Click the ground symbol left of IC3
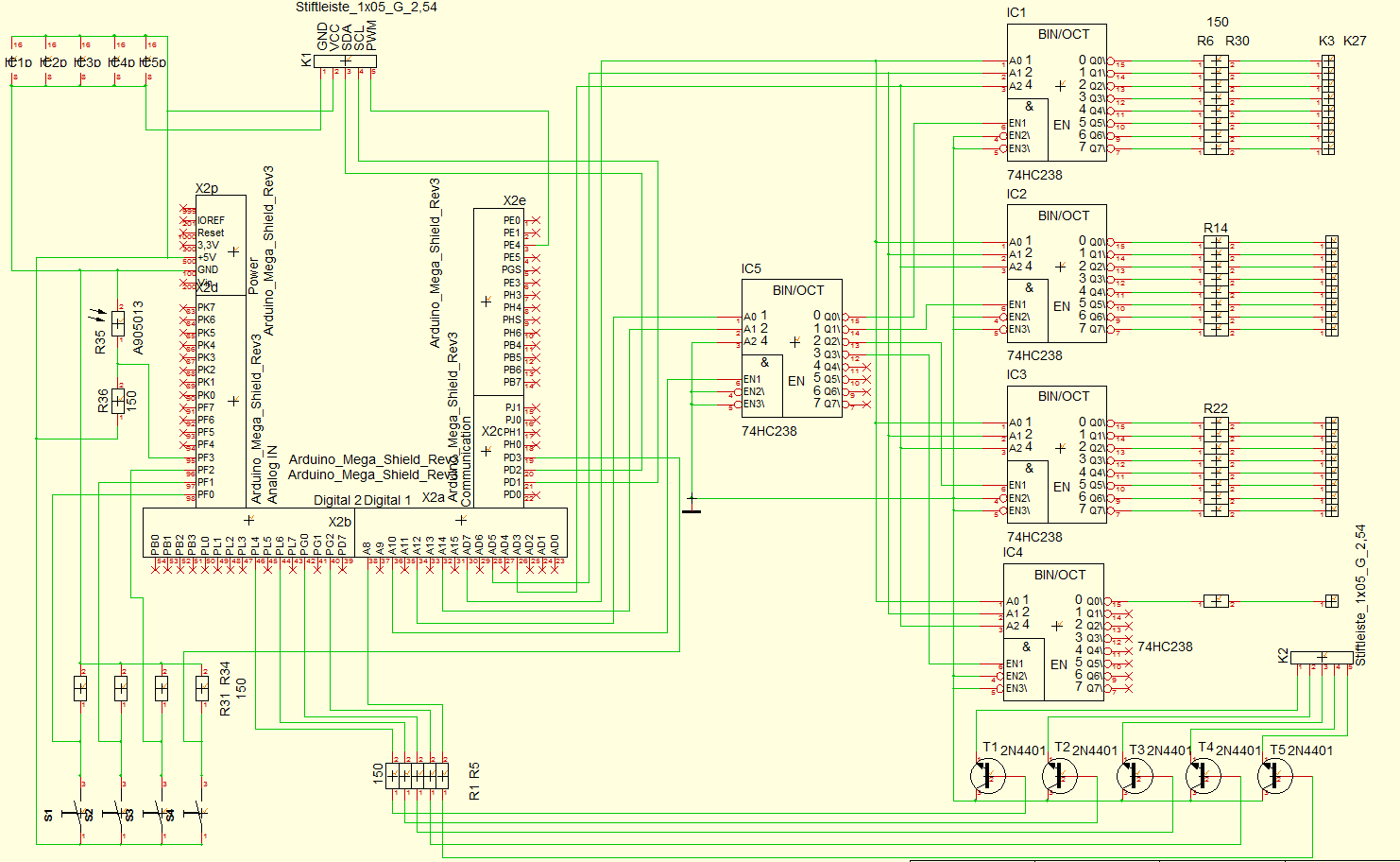The width and height of the screenshot is (1400, 862). tap(691, 505)
